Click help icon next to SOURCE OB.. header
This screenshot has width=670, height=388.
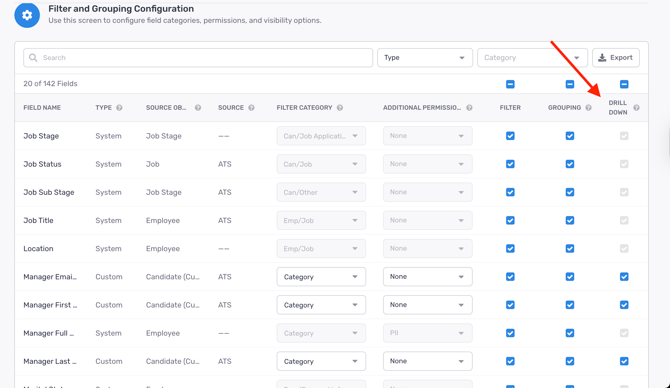[x=198, y=108]
